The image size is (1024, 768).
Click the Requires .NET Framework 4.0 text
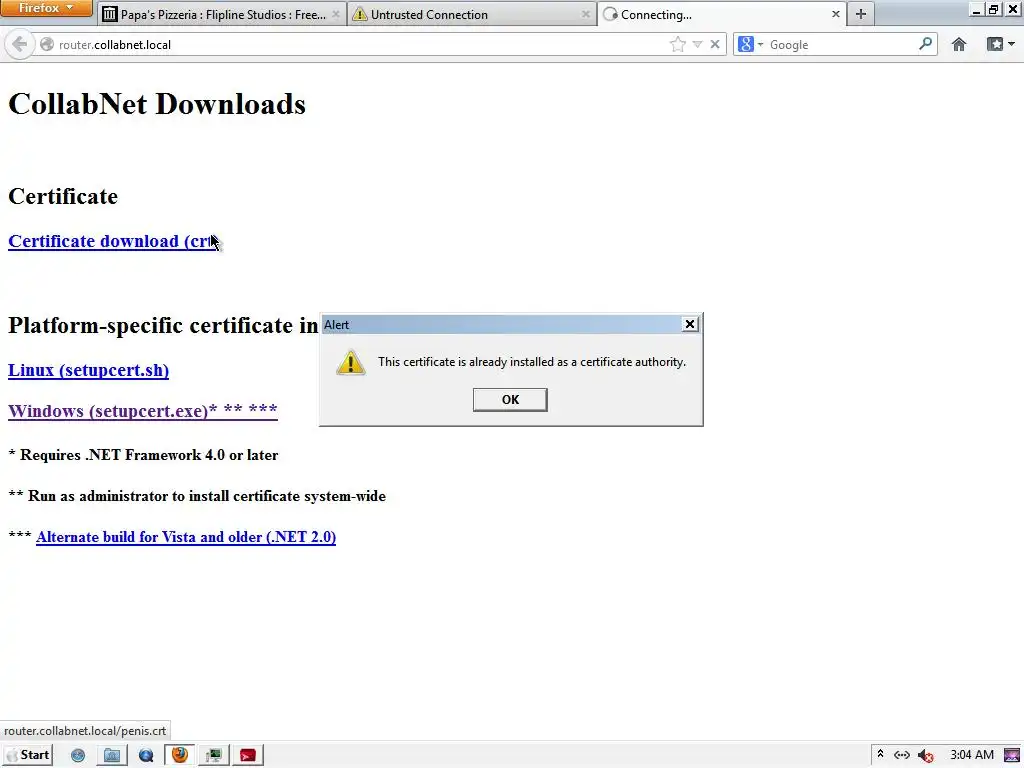tap(143, 455)
